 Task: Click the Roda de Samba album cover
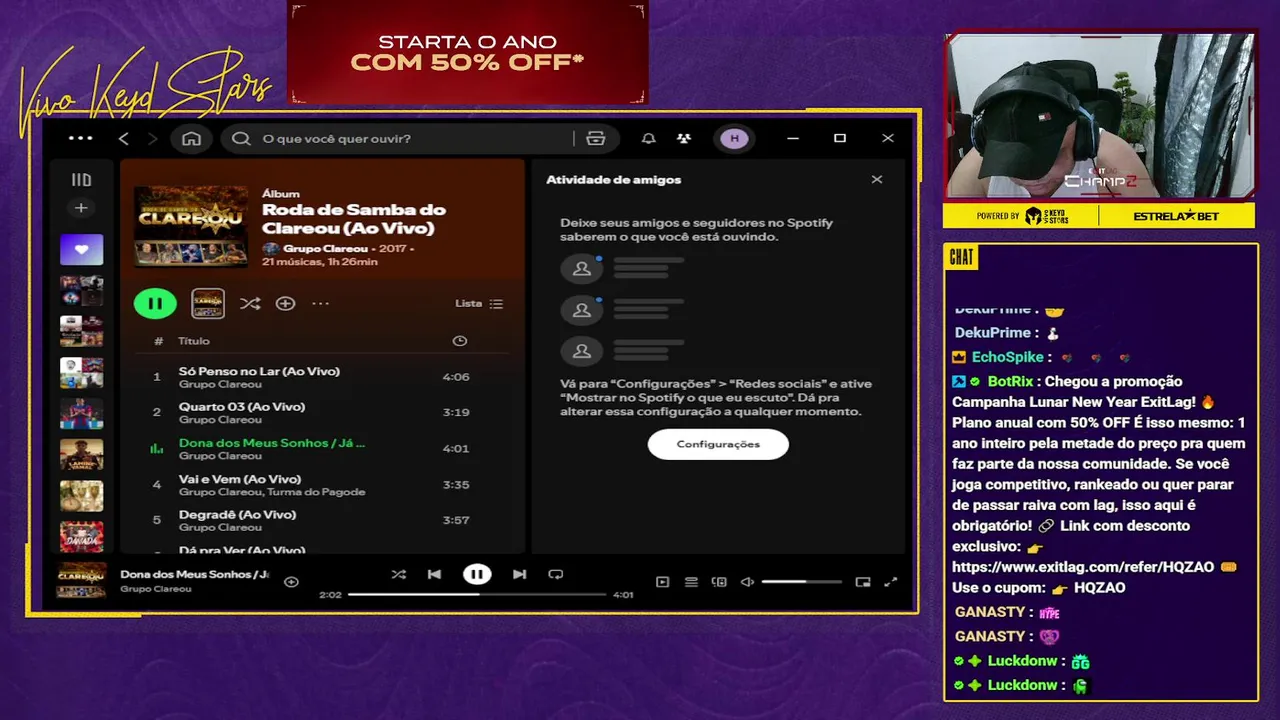coord(191,226)
